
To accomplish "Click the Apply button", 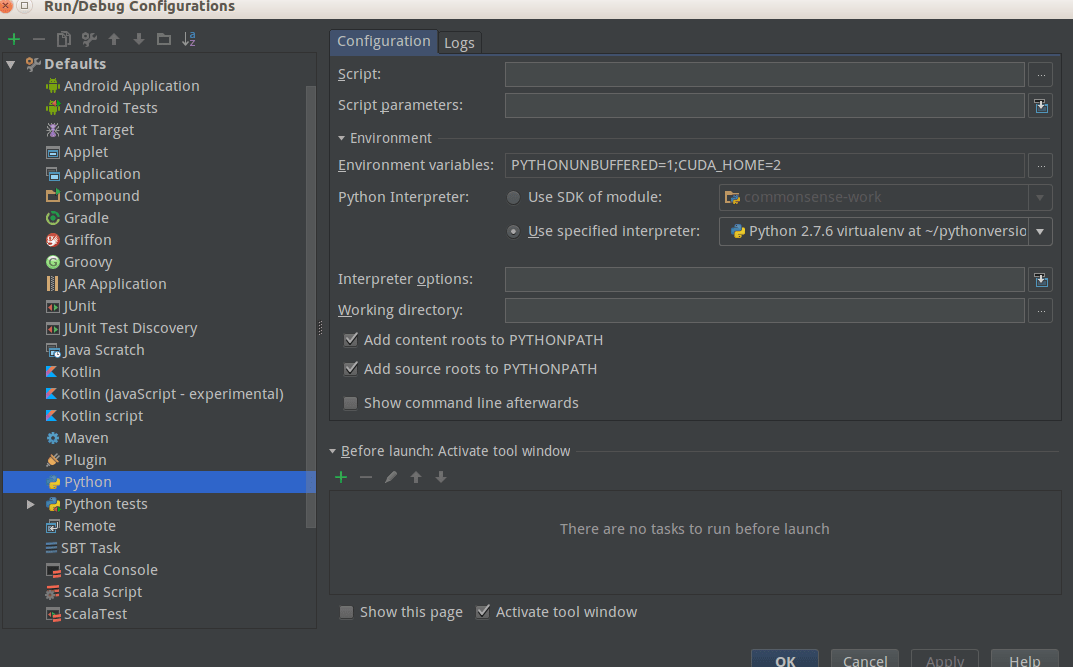I will coord(945,659).
